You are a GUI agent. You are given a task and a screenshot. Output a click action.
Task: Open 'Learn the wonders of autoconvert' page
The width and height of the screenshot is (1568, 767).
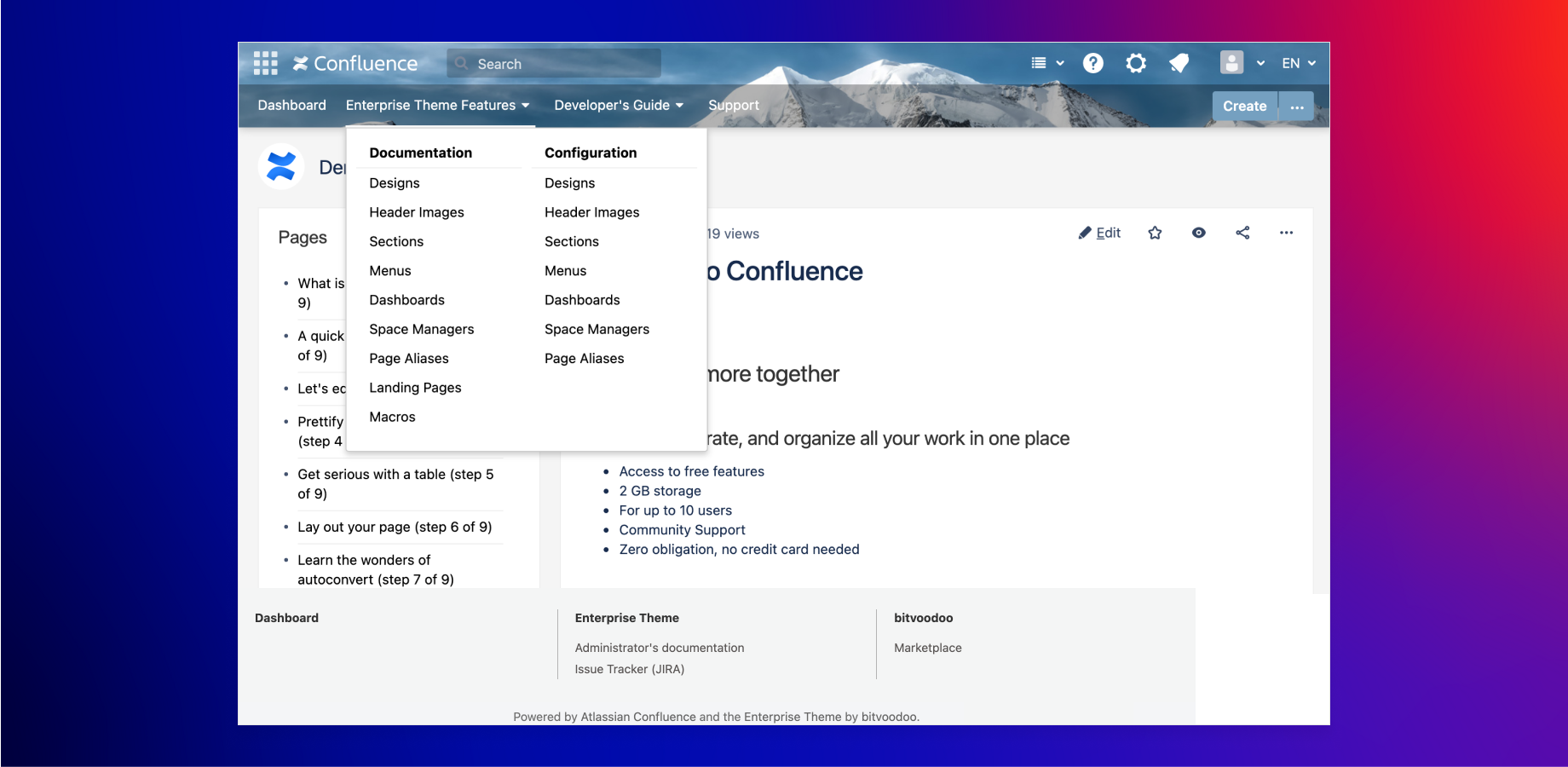[376, 569]
